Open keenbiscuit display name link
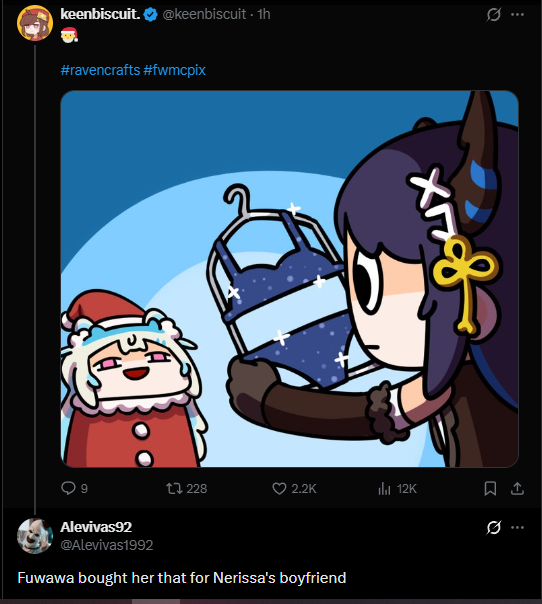542x604 pixels. point(100,14)
